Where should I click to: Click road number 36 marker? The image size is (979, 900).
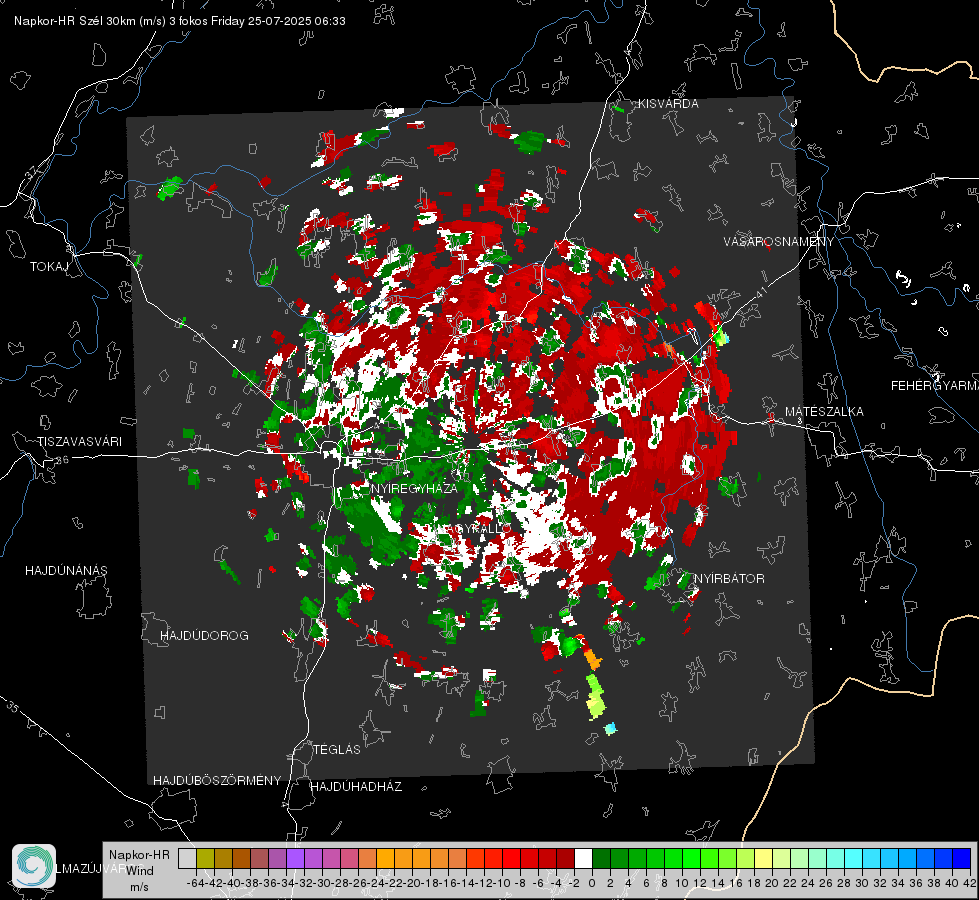pyautogui.click(x=62, y=459)
